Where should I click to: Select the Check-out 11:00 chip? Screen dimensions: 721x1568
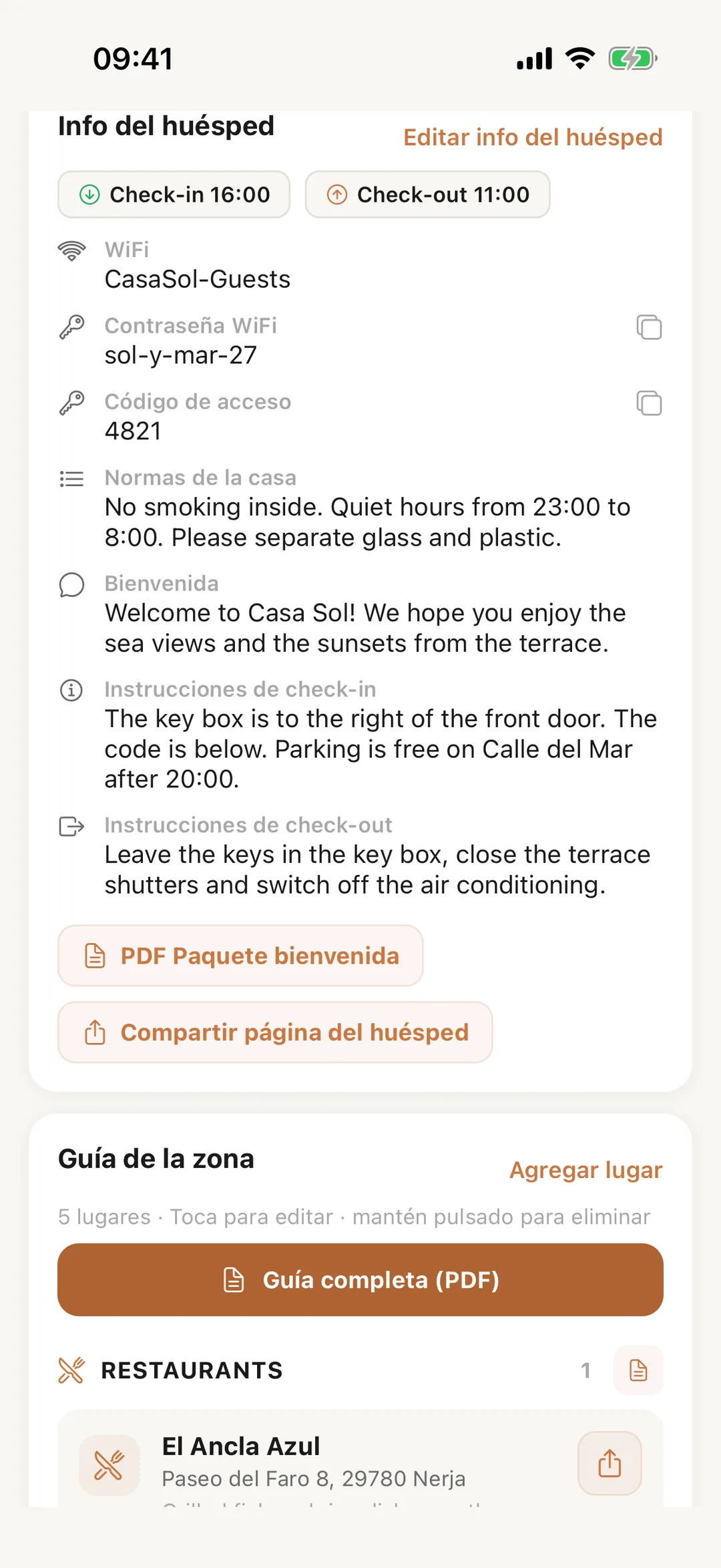(x=427, y=194)
